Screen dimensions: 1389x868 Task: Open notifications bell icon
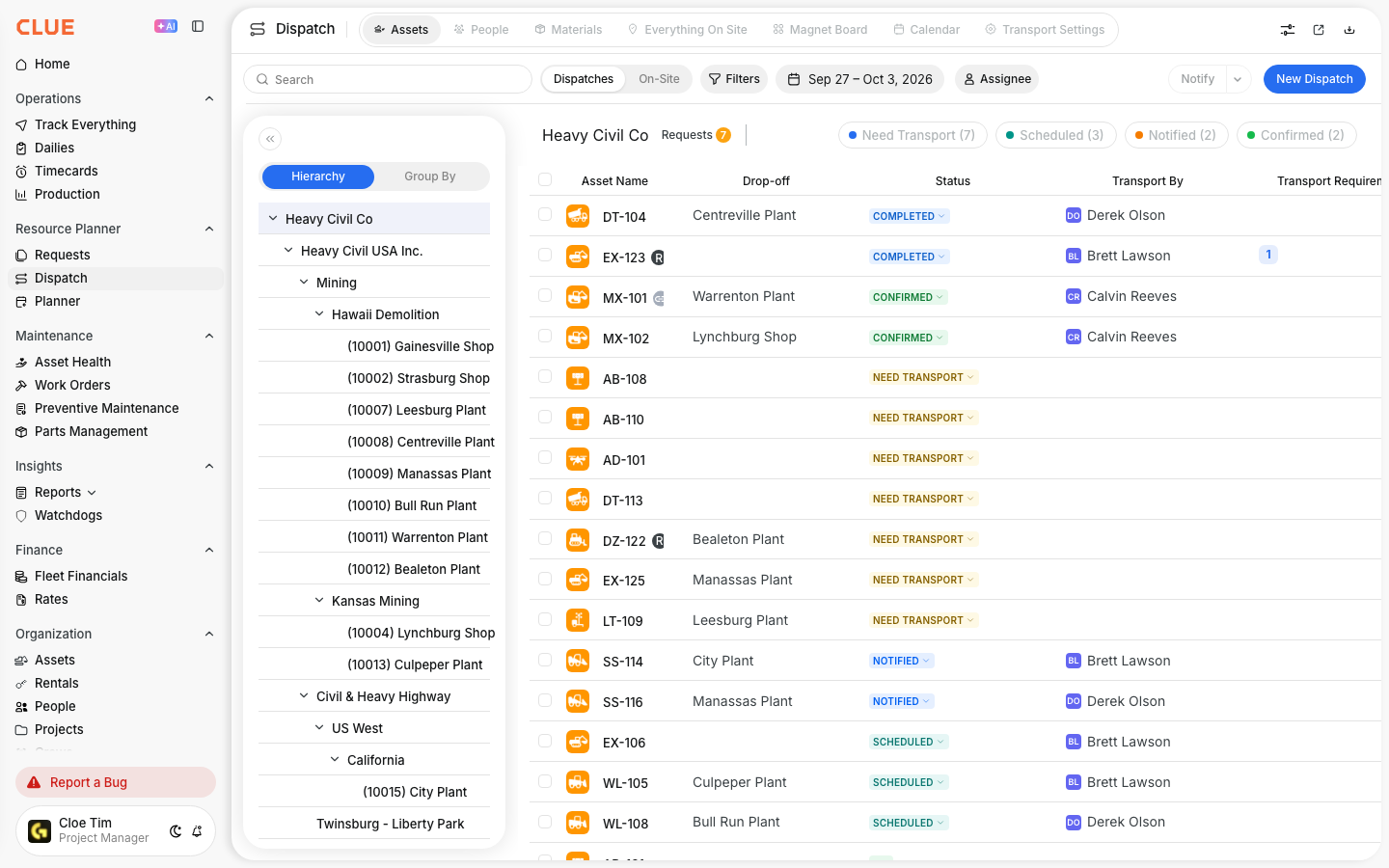point(197,831)
